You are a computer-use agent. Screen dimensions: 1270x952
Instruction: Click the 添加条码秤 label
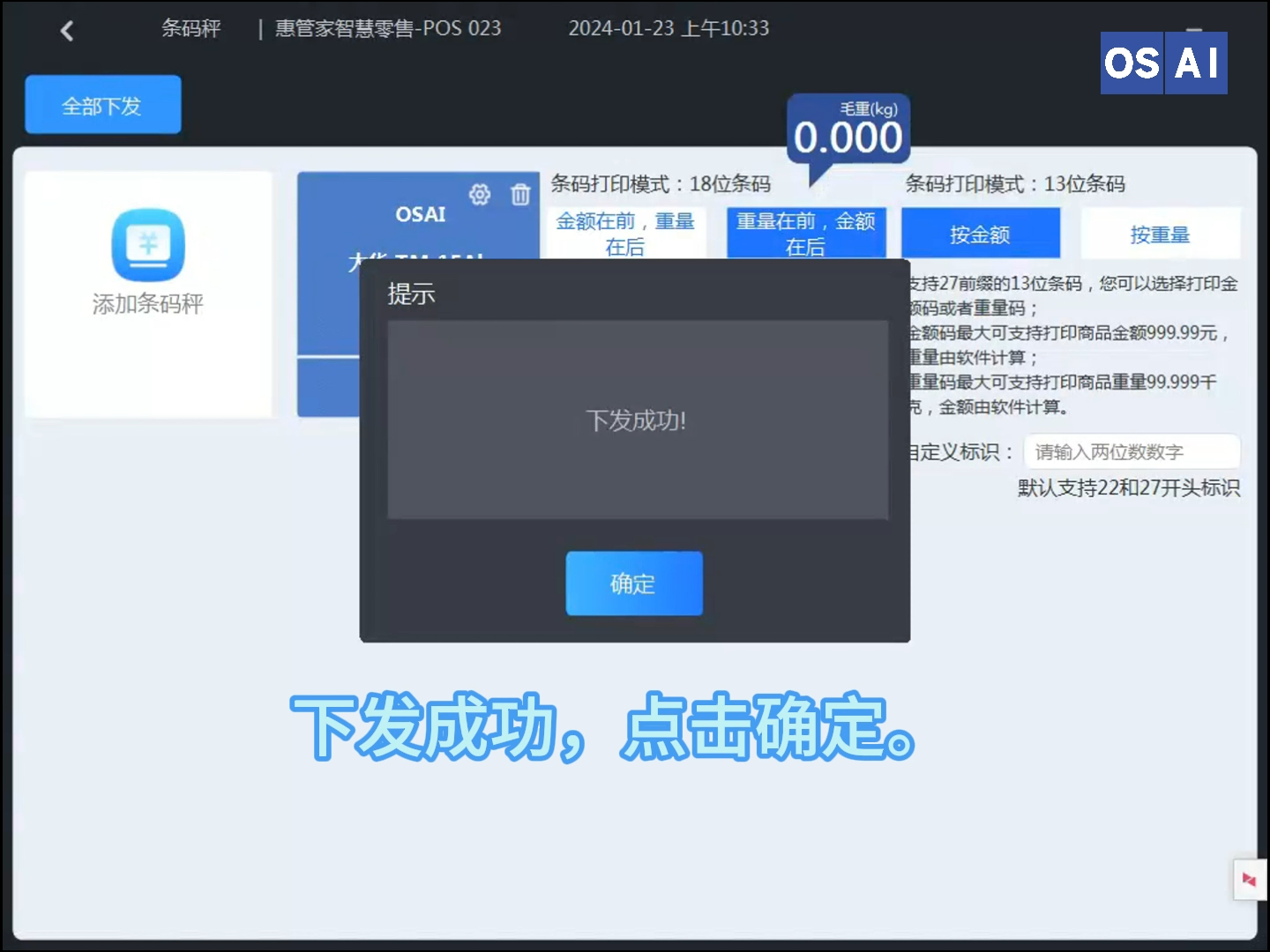pos(148,304)
